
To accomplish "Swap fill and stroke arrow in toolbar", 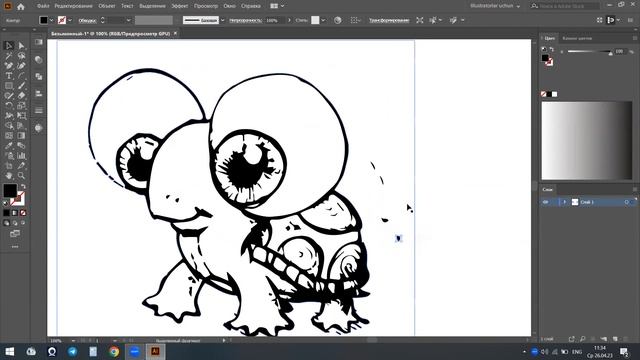I will click(23, 186).
